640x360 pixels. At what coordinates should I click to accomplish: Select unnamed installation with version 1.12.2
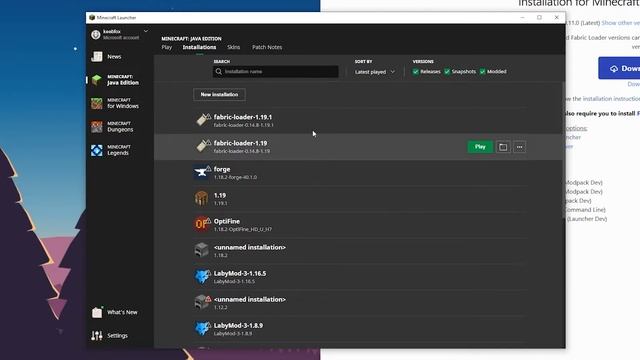point(249,300)
